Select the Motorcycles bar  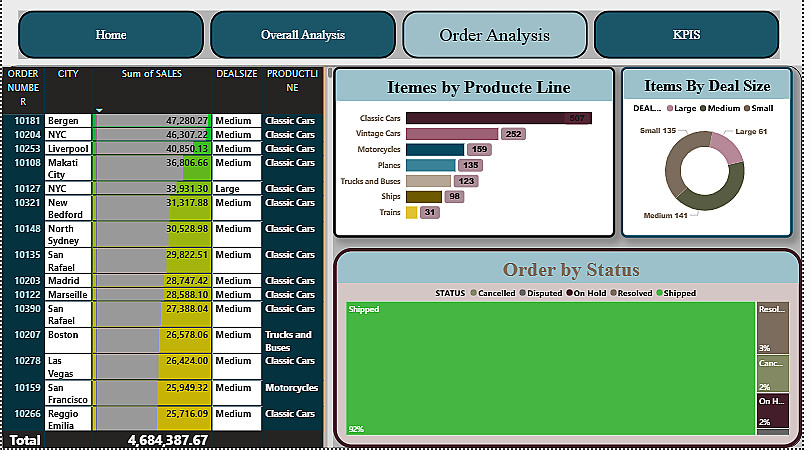coord(435,149)
